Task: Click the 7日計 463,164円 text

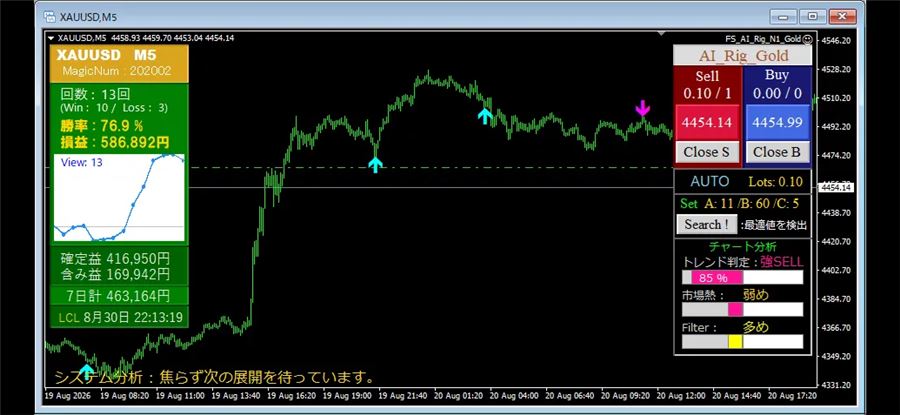Action: click(119, 296)
